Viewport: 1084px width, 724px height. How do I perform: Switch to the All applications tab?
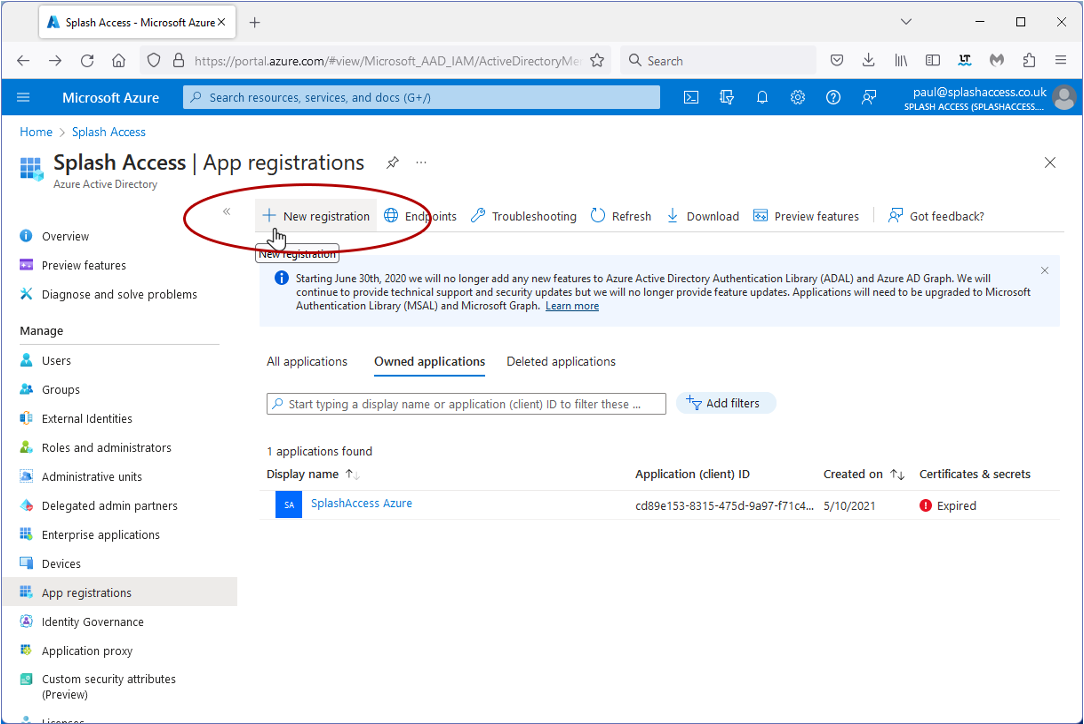(x=307, y=362)
